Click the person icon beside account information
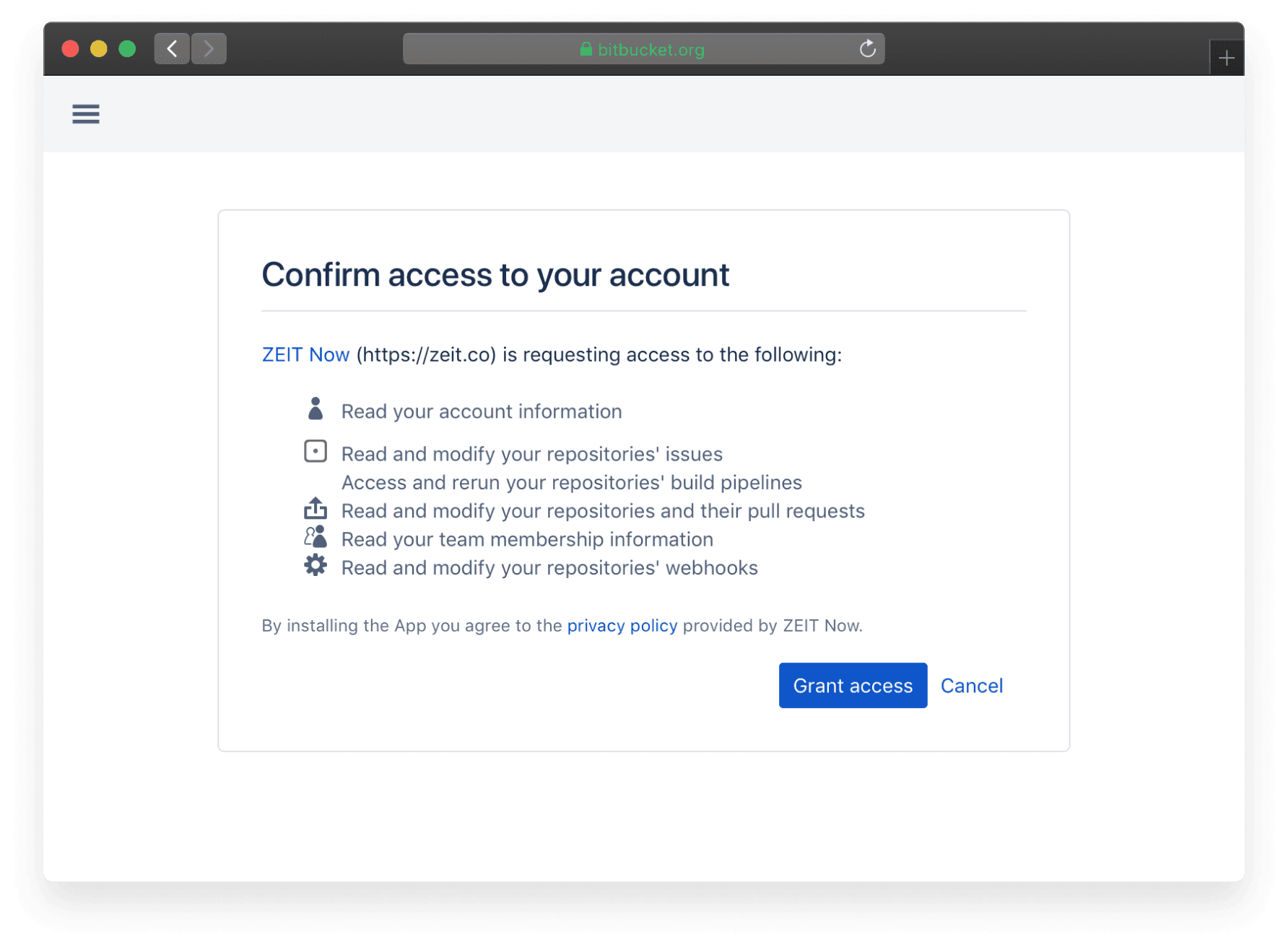1288x947 pixels. tap(316, 409)
